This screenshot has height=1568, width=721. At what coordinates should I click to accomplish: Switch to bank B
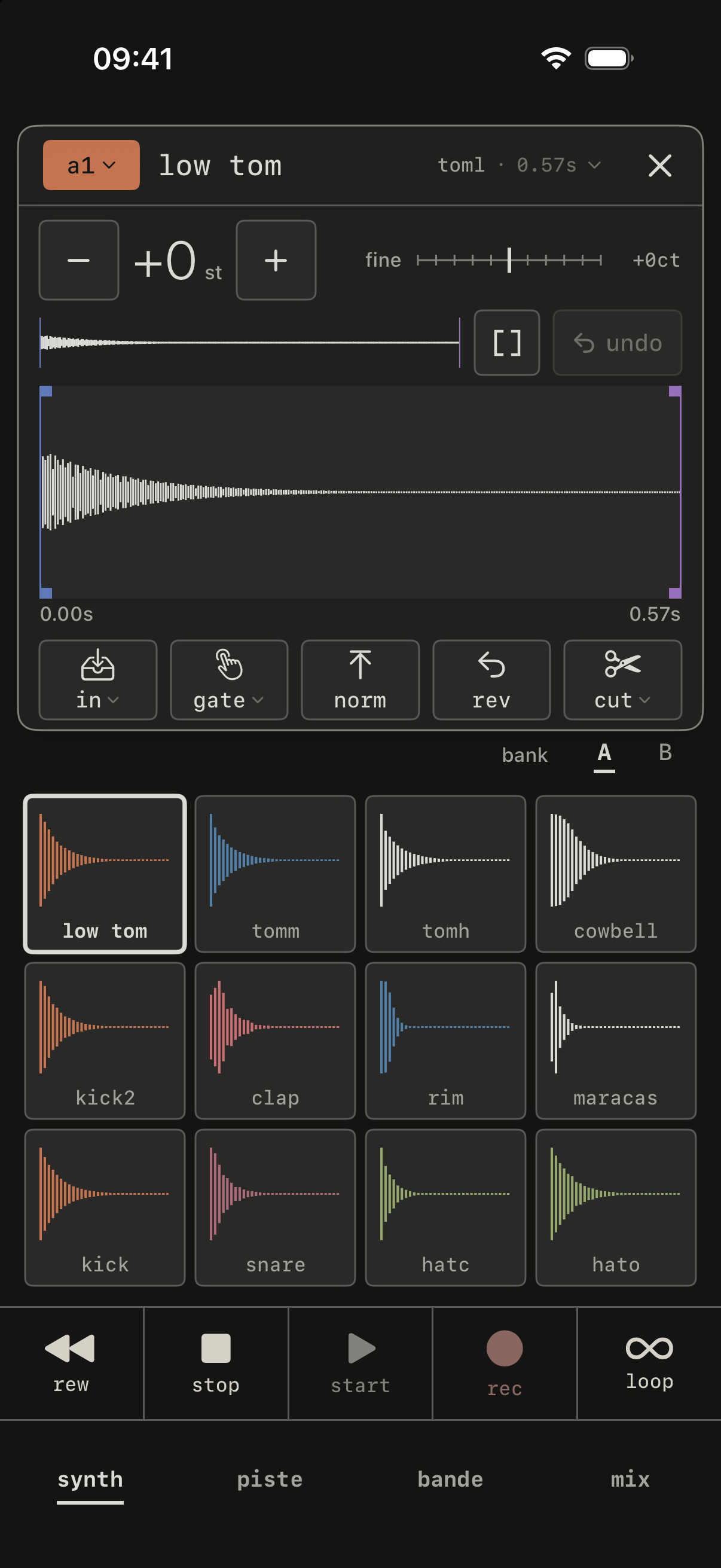click(x=665, y=753)
